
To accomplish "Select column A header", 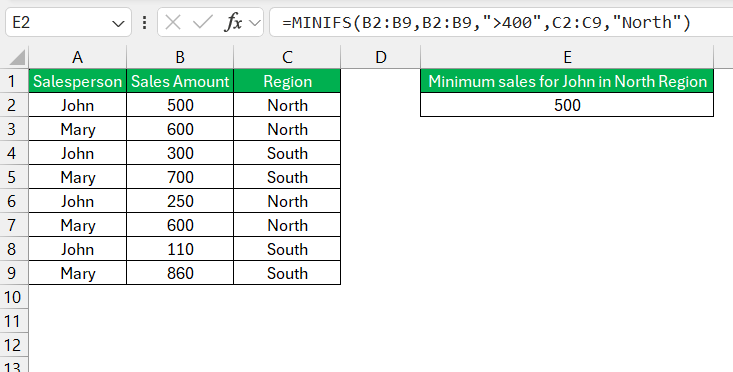I will 78,57.
